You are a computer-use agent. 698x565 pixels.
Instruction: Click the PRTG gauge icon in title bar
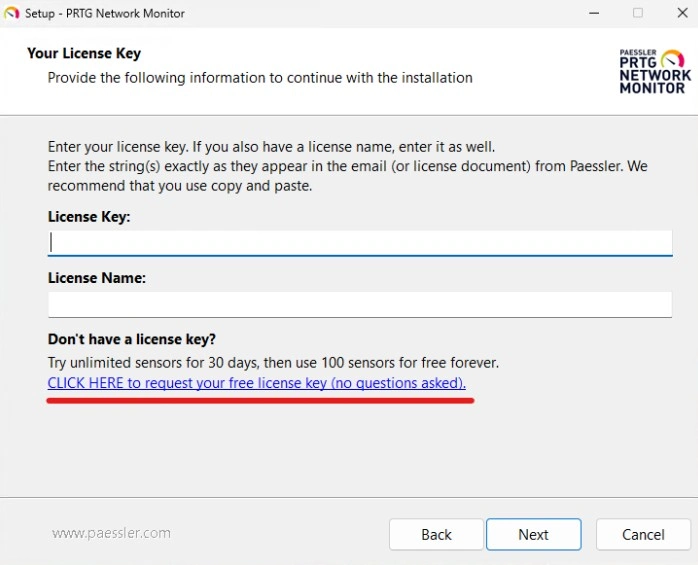click(12, 14)
